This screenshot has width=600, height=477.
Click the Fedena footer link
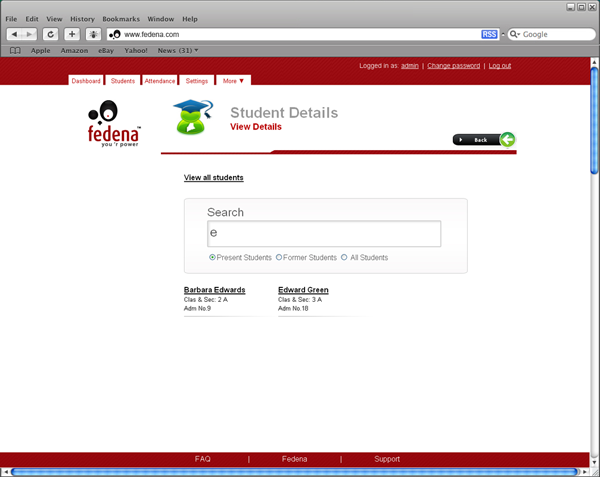(x=294, y=459)
